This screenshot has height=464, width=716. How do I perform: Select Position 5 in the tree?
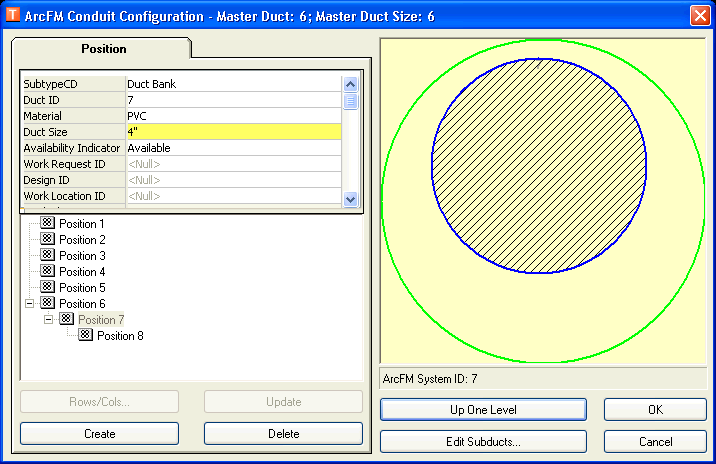tap(82, 288)
